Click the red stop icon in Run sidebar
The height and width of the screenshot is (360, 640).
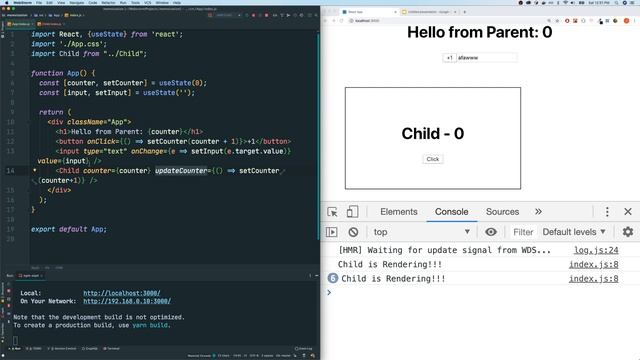coord(9,291)
